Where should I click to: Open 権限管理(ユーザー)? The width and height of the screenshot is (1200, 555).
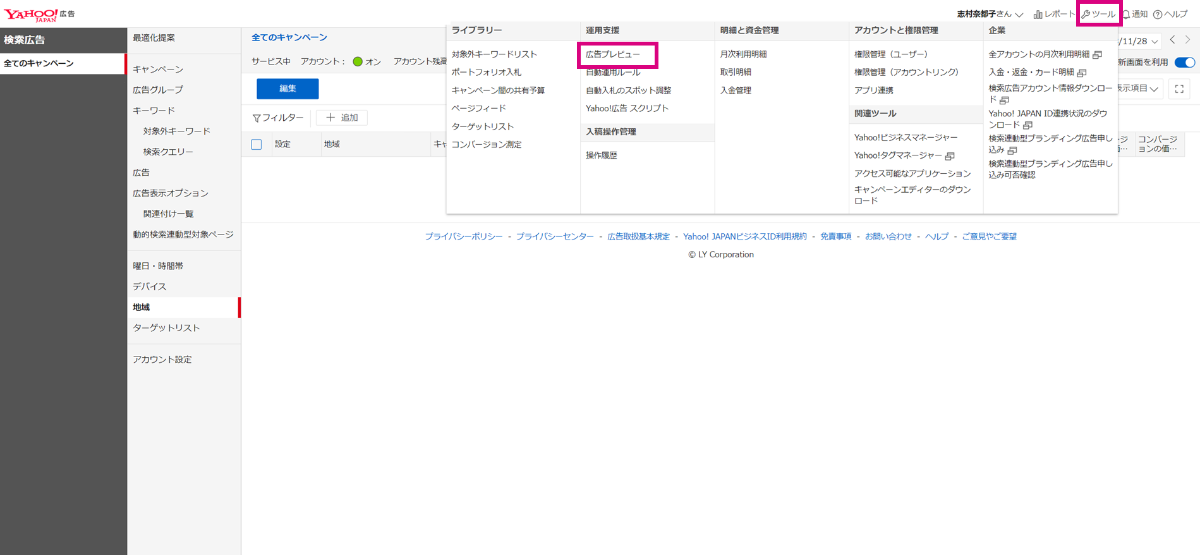point(891,53)
